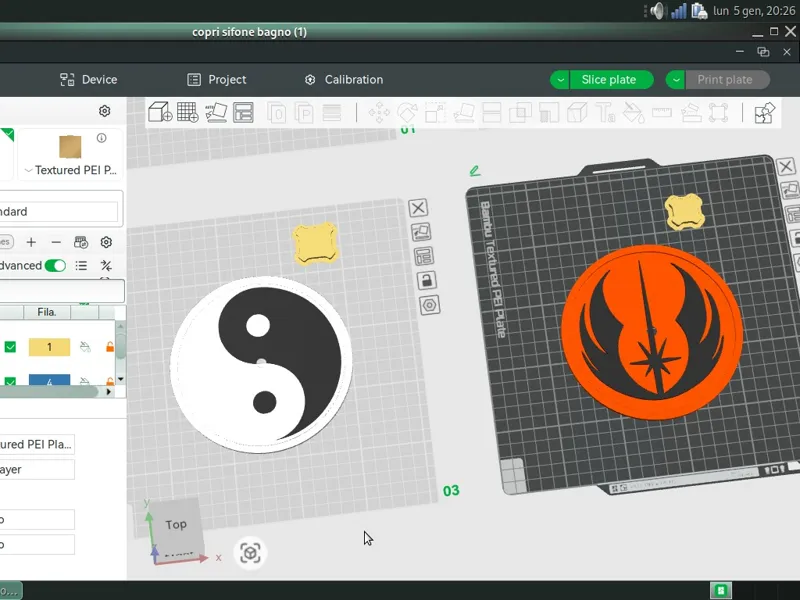
Task: Toggle the Advanced mode switch
Action: [x=55, y=265]
